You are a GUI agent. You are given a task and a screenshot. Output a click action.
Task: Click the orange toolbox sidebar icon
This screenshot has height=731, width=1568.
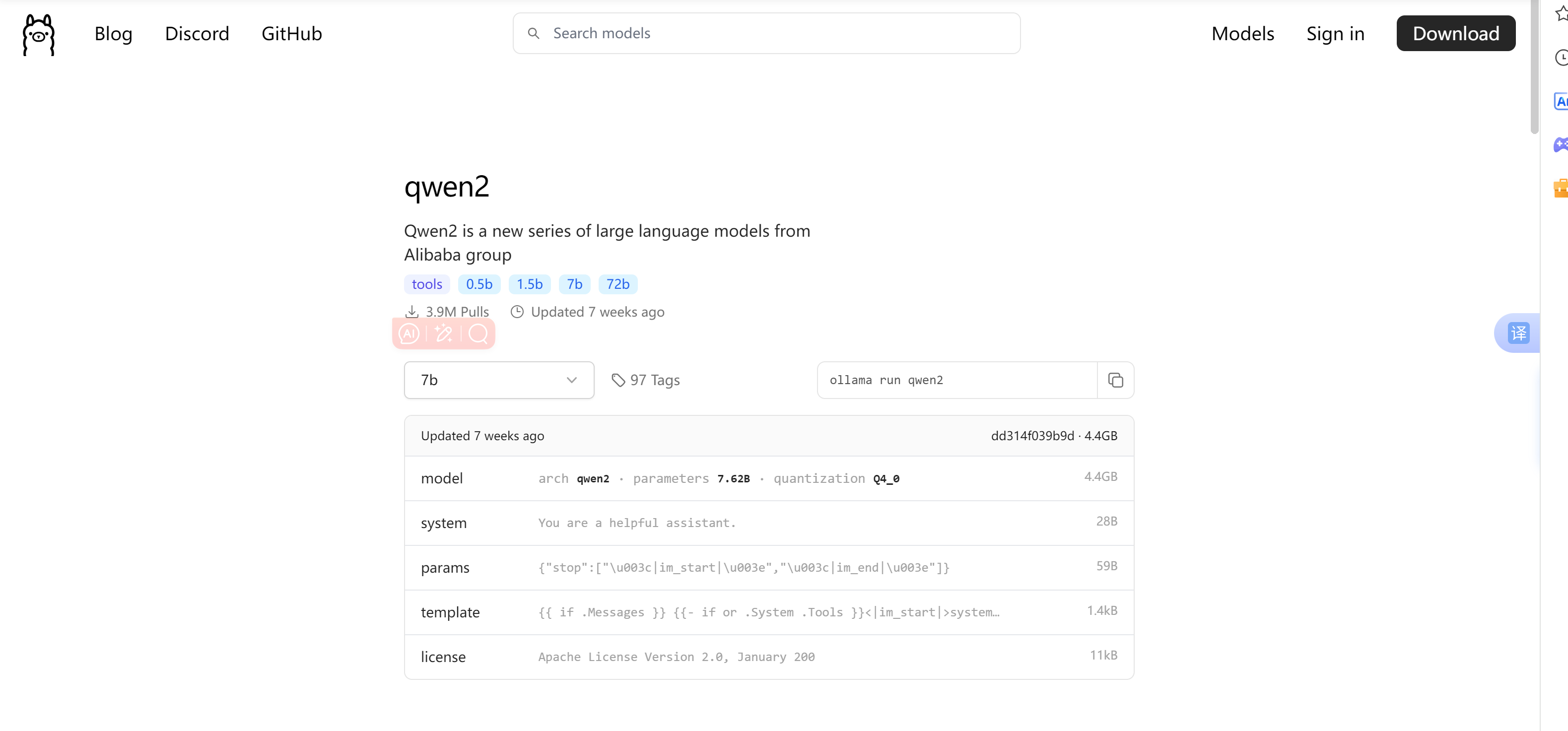pyautogui.click(x=1561, y=188)
